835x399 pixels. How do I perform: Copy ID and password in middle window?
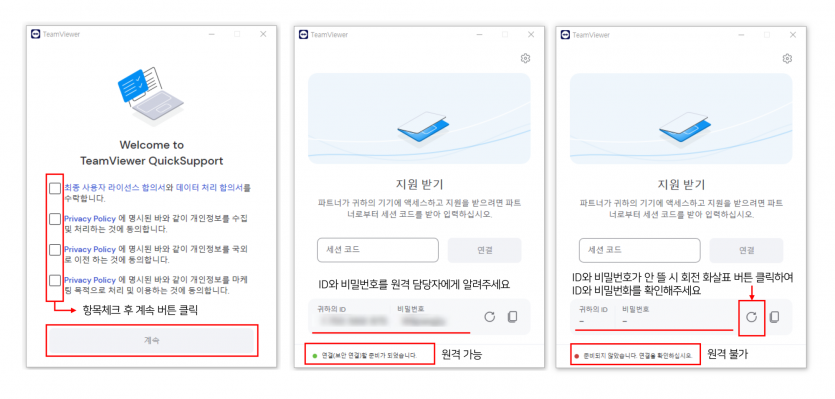coord(512,317)
